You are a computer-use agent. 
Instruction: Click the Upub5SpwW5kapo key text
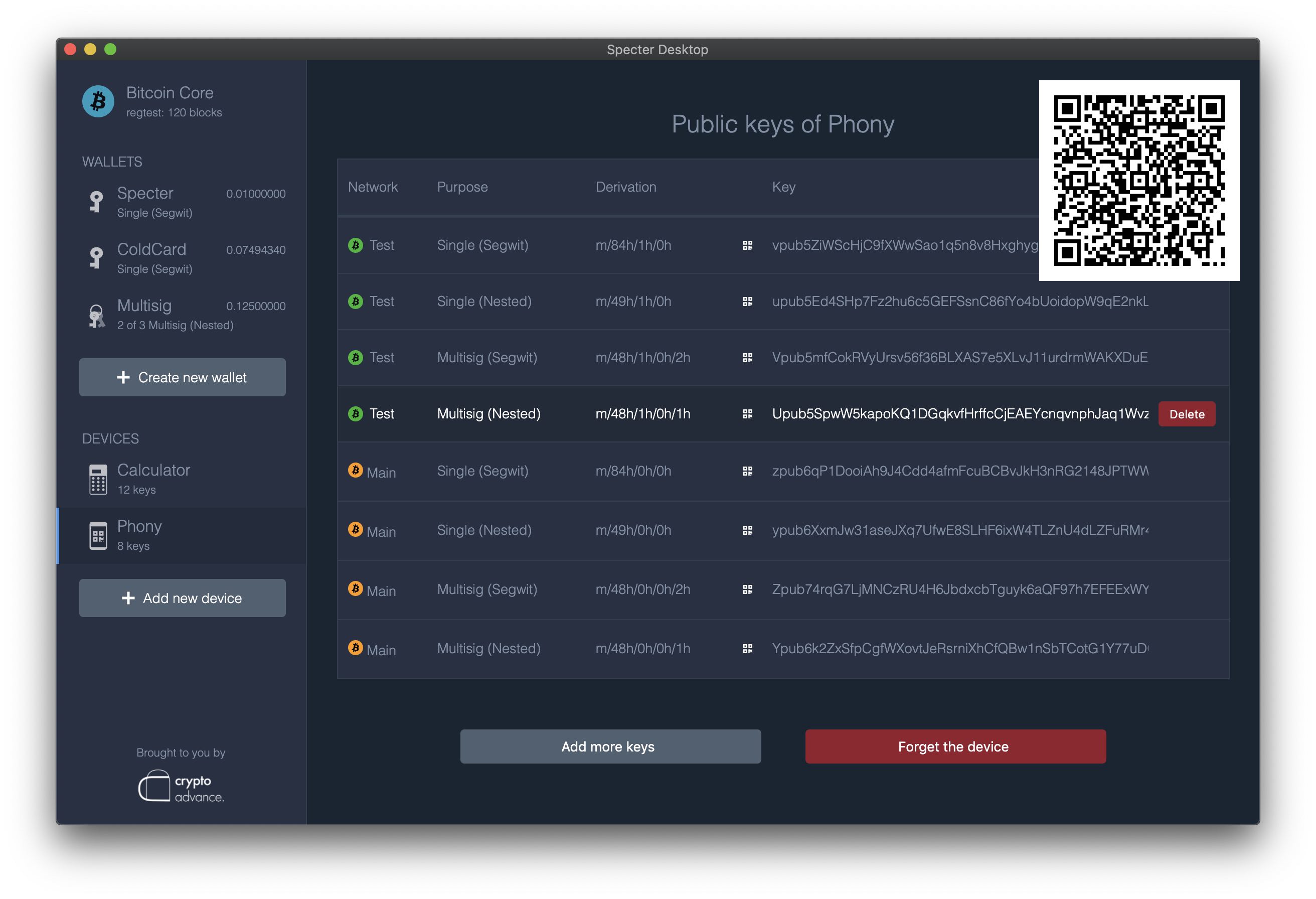960,414
